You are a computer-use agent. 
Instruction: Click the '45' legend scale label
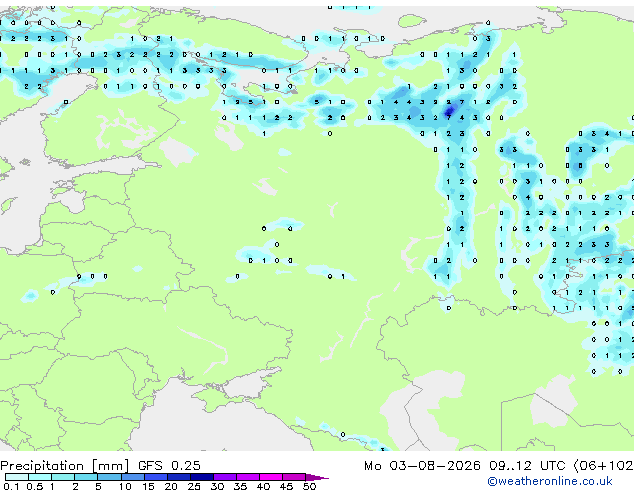[x=286, y=486]
